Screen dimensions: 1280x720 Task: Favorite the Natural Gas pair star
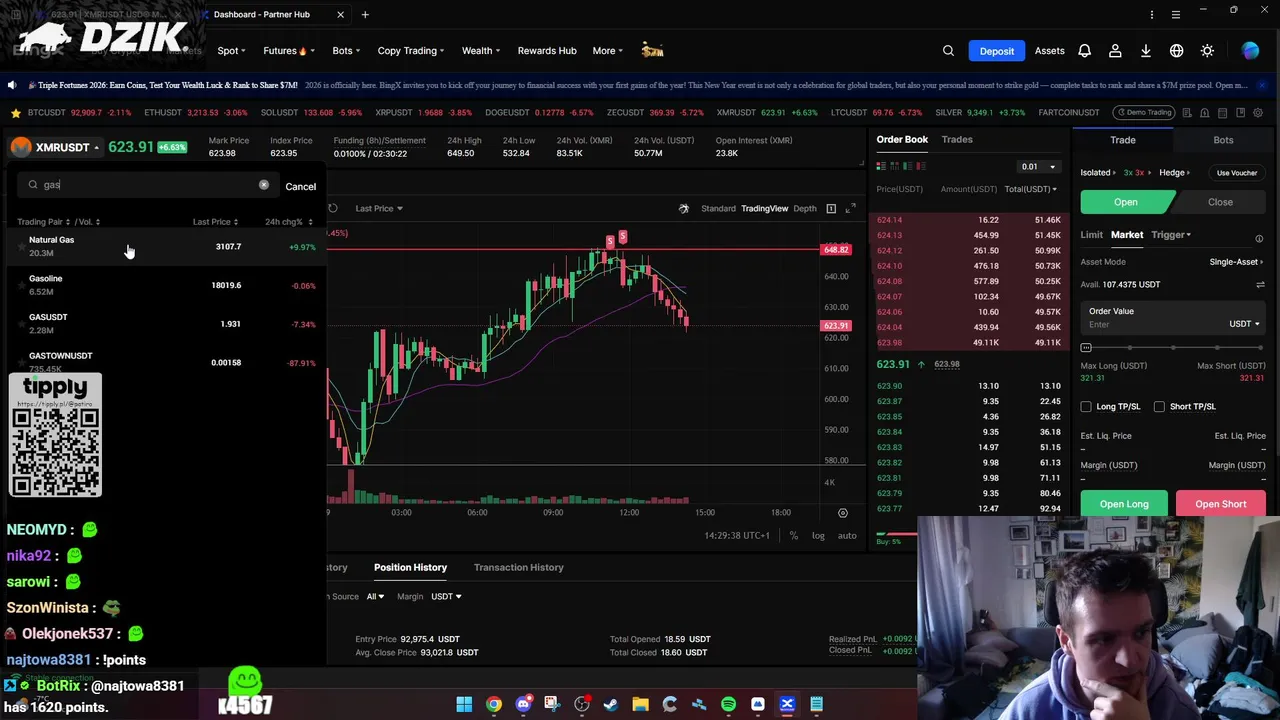click(21, 246)
